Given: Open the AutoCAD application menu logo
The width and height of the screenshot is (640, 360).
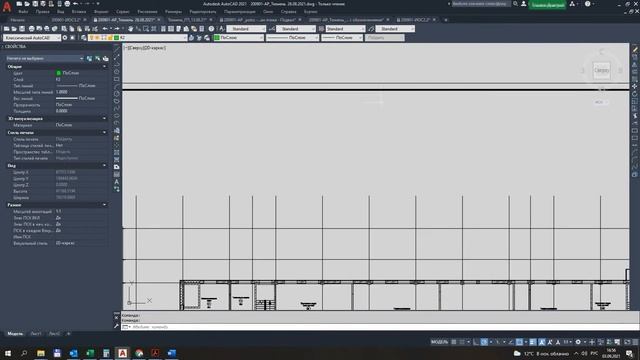Looking at the screenshot, I should [7, 7].
